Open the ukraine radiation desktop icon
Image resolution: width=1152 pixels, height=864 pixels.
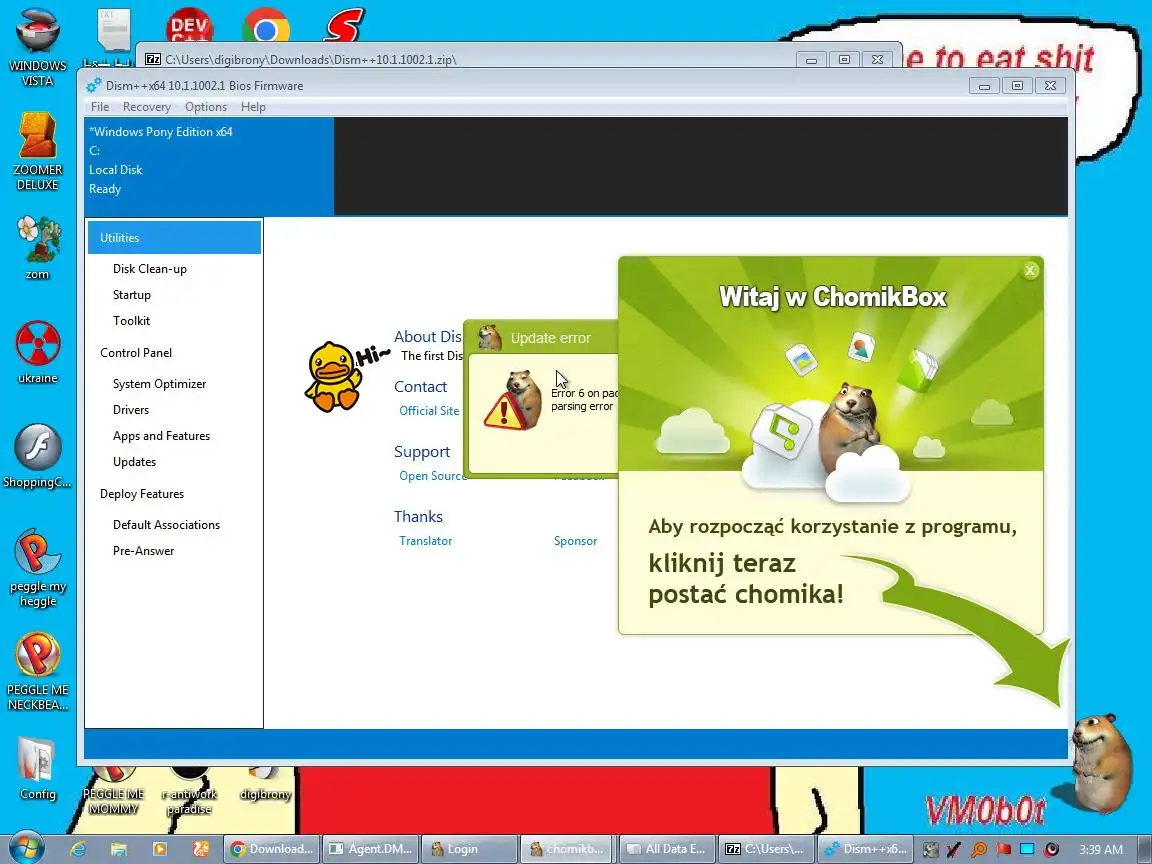37,353
